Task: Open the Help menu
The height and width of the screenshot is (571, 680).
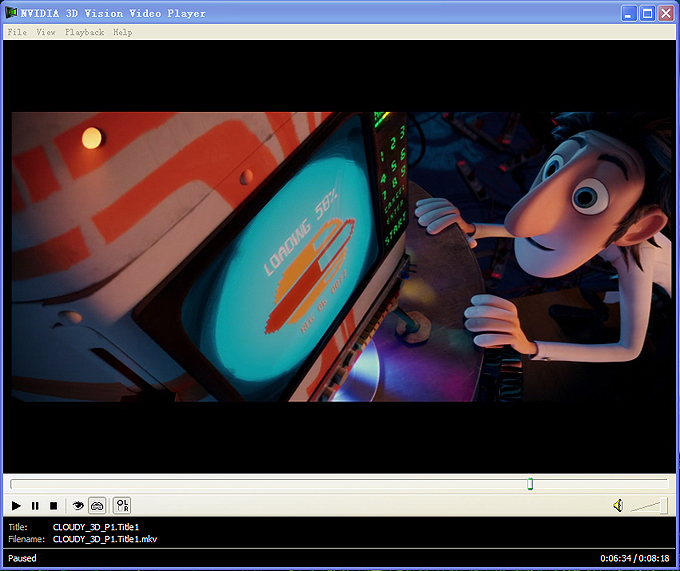Action: click(x=123, y=32)
